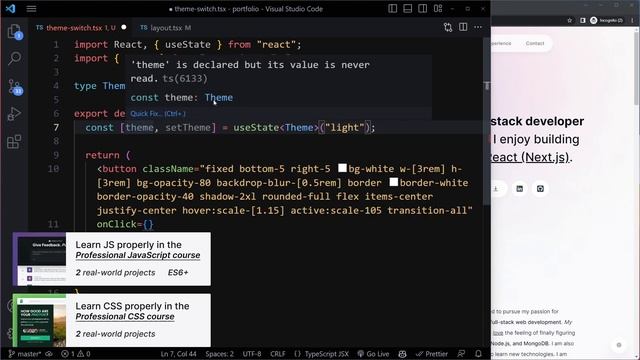Switch to the theme-switch.tsx tab
This screenshot has height=360, width=640.
pyautogui.click(x=75, y=28)
